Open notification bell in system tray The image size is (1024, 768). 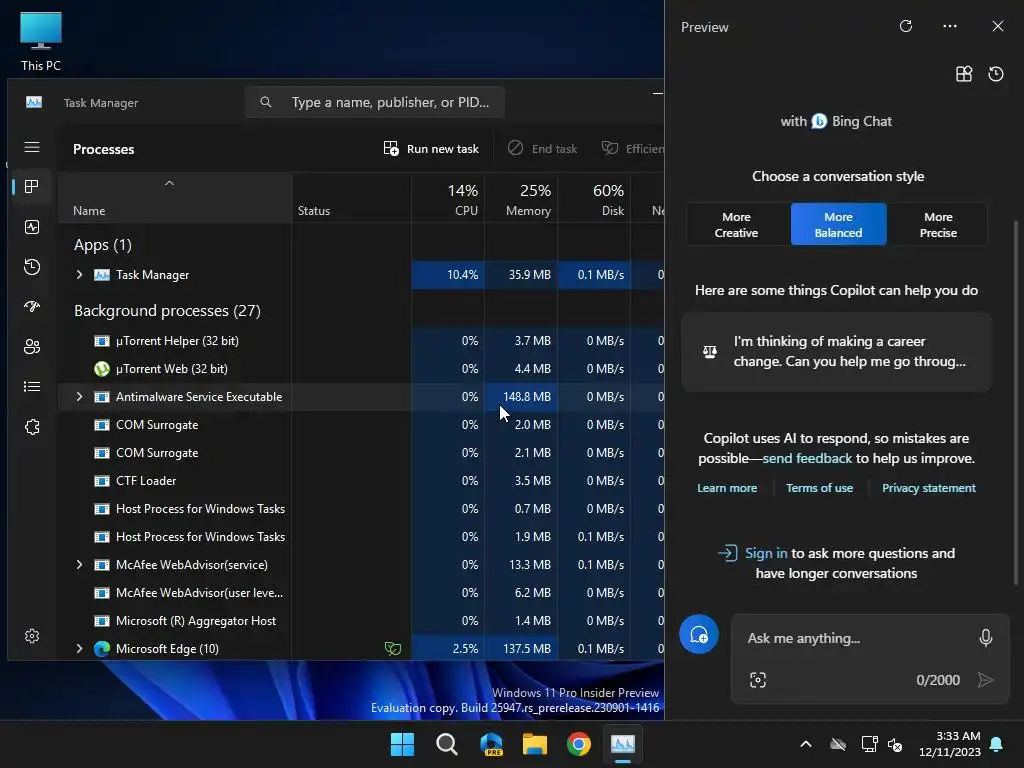pyautogui.click(x=997, y=744)
